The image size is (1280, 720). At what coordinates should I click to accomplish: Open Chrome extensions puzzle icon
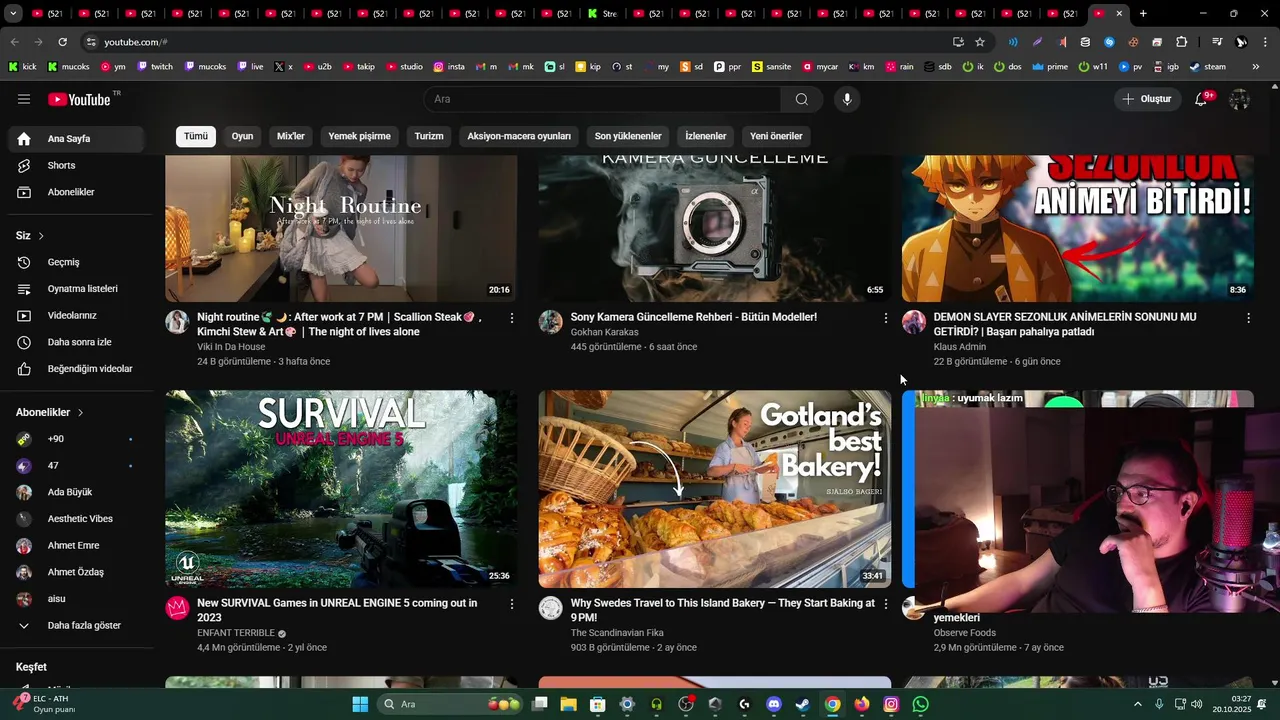pyautogui.click(x=1181, y=42)
